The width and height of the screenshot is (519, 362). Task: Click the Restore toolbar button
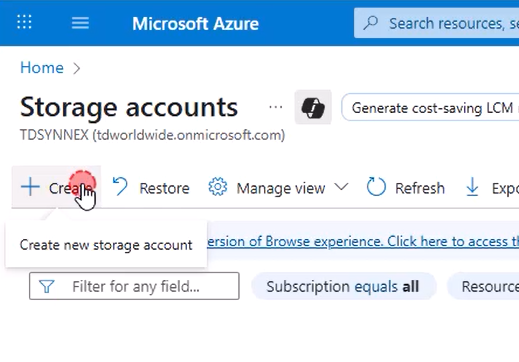click(151, 188)
